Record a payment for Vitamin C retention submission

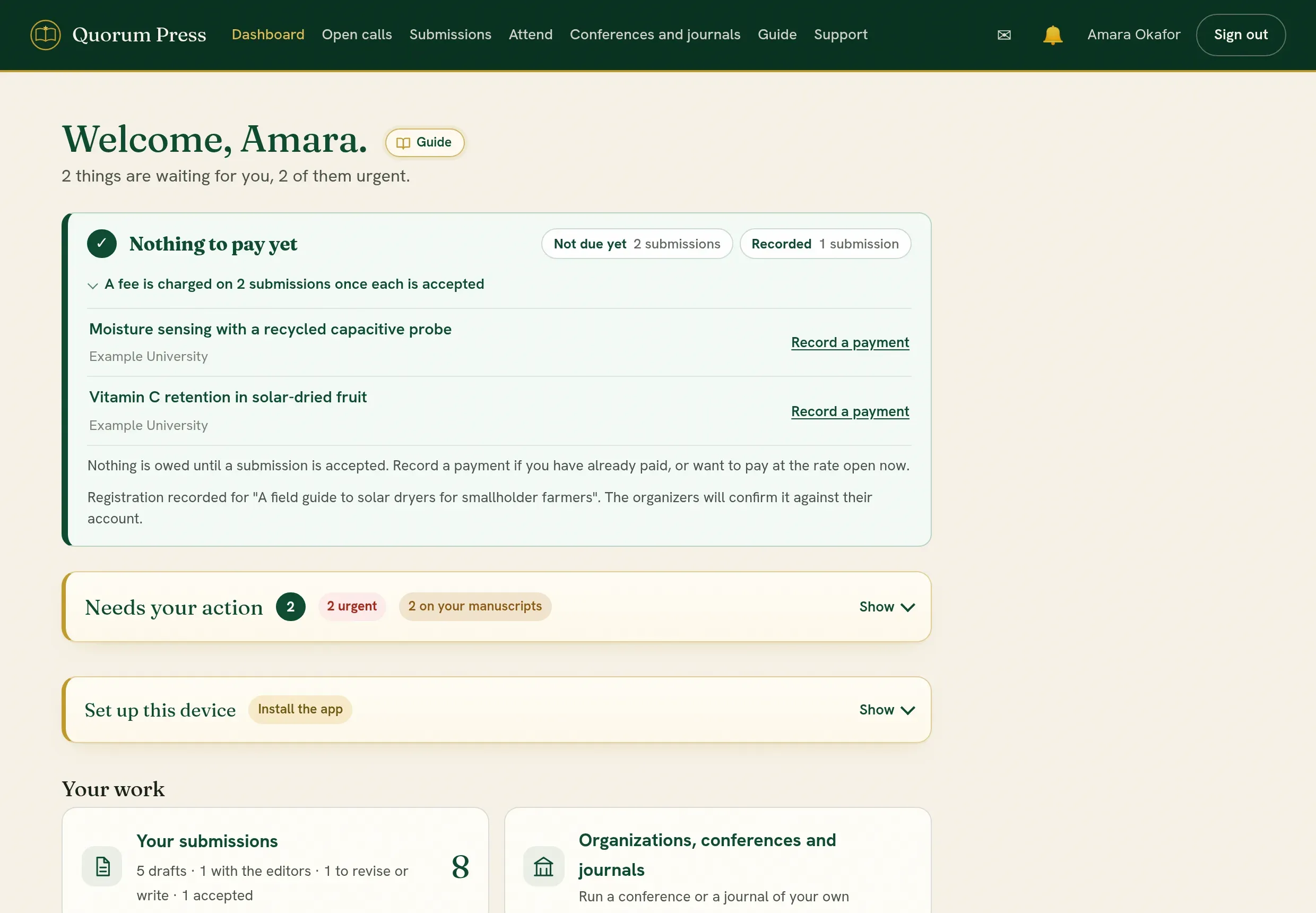tap(850, 412)
